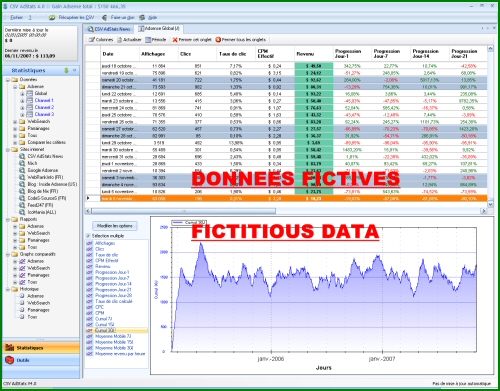
Task: Click the Pas de mise à jour automatique status text
Action: (x=462, y=384)
